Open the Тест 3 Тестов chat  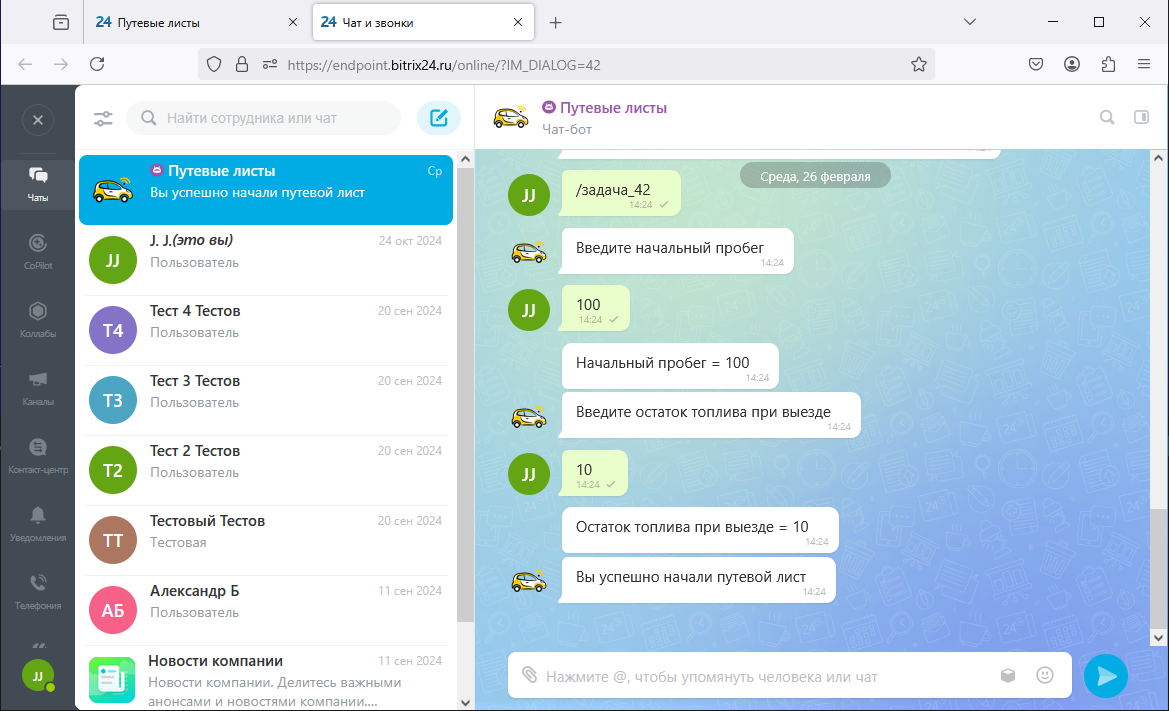click(266, 400)
